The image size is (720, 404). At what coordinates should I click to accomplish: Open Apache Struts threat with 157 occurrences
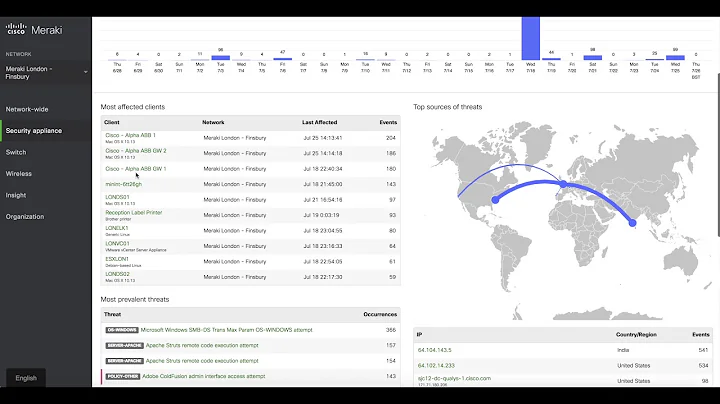202,345
